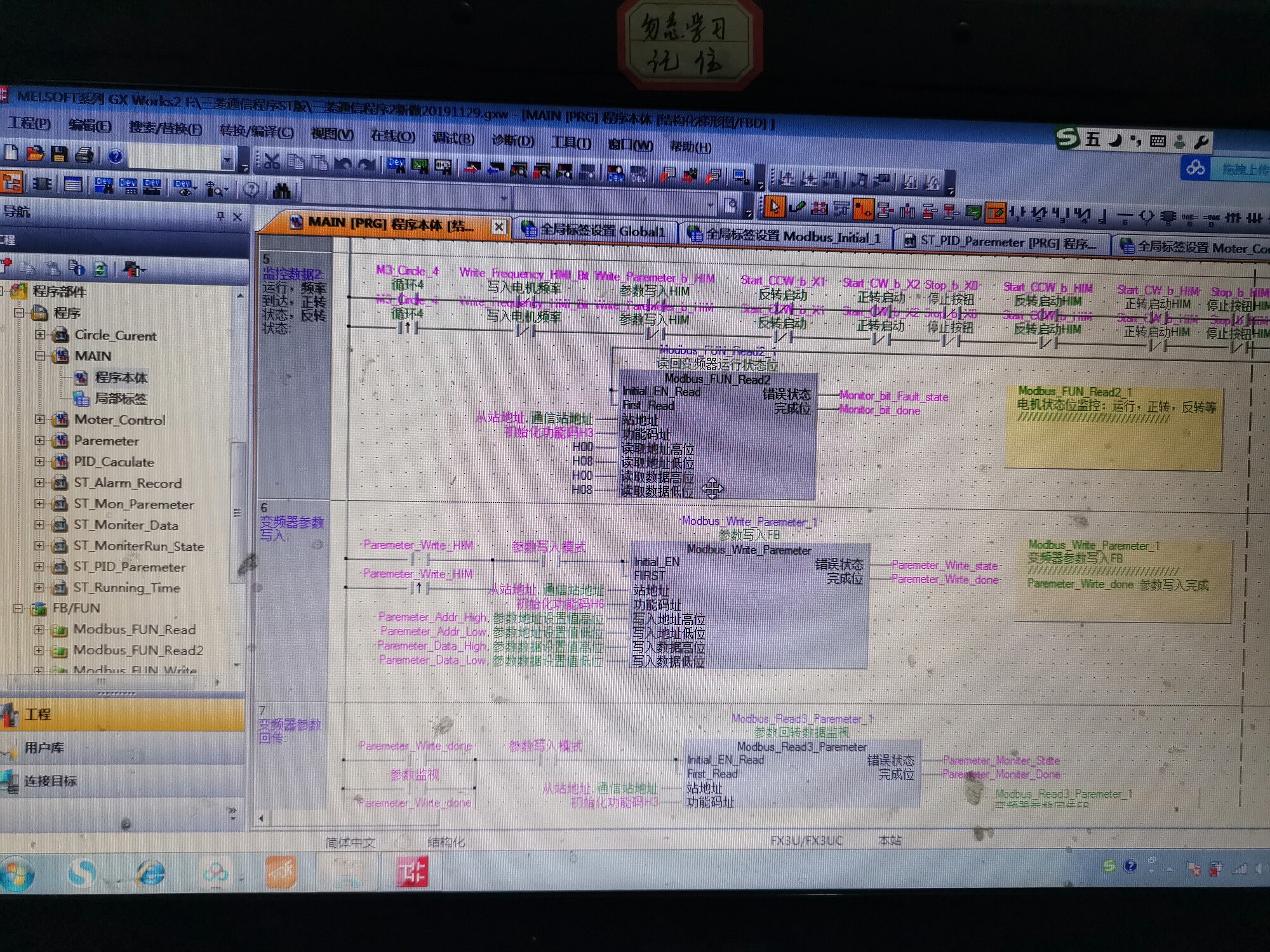Toggle the navigation view button in toolbar
This screenshot has width=1270, height=952.
click(11, 183)
